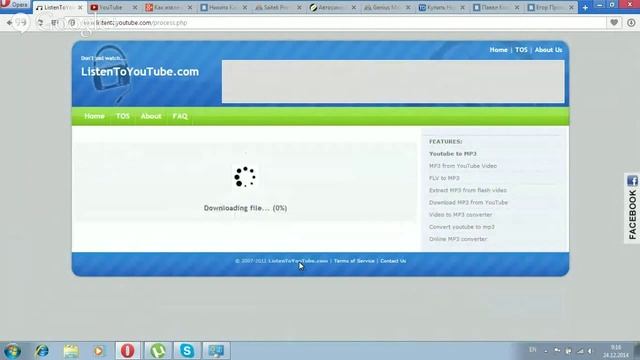Click 'Youtube to MP3' feature text

[x=453, y=154]
